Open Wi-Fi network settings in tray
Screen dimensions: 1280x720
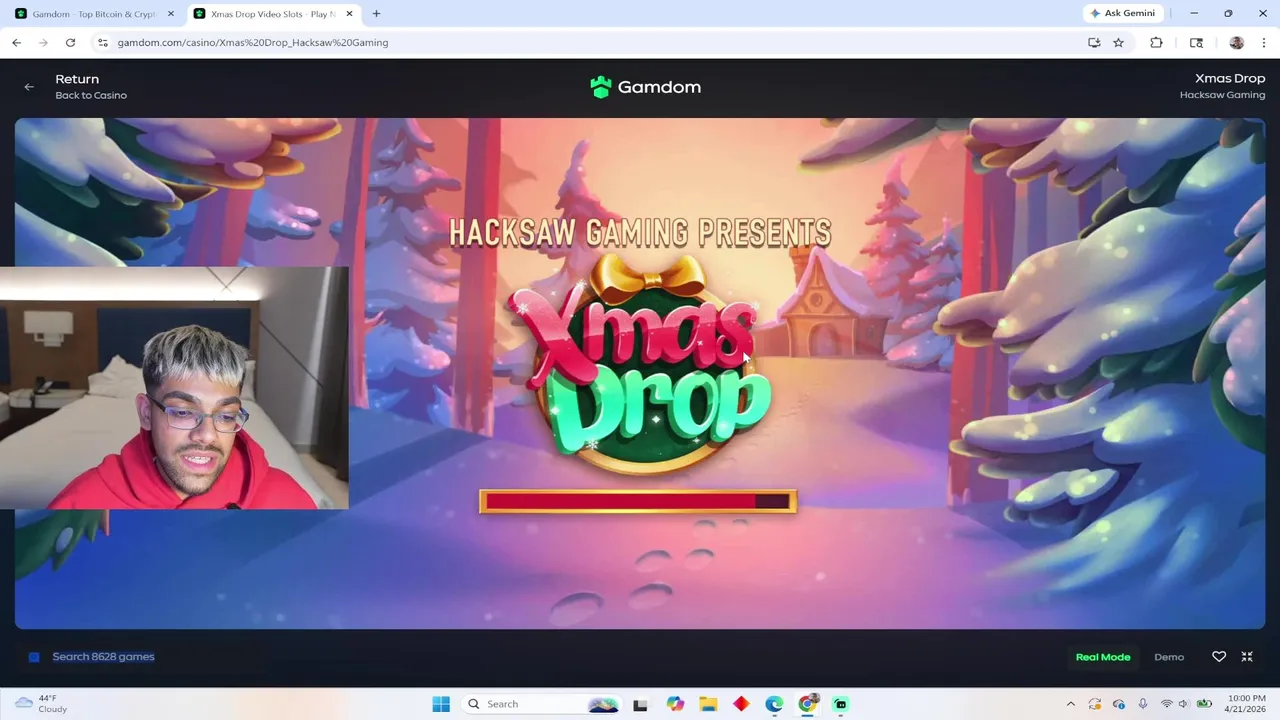pos(1167,704)
